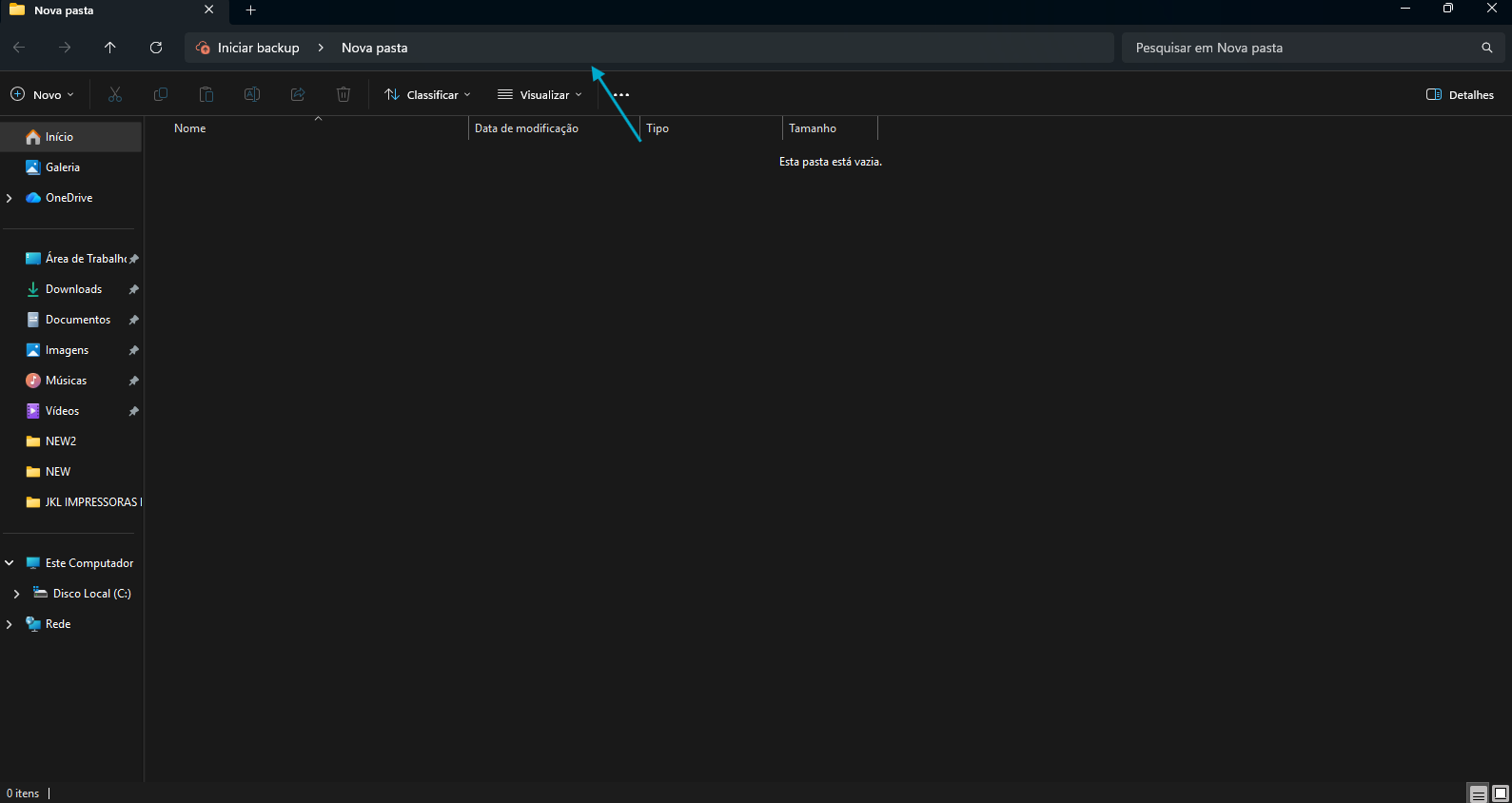Switch to details list view in status bar
Screen dimensions: 1512x803
[1478, 793]
